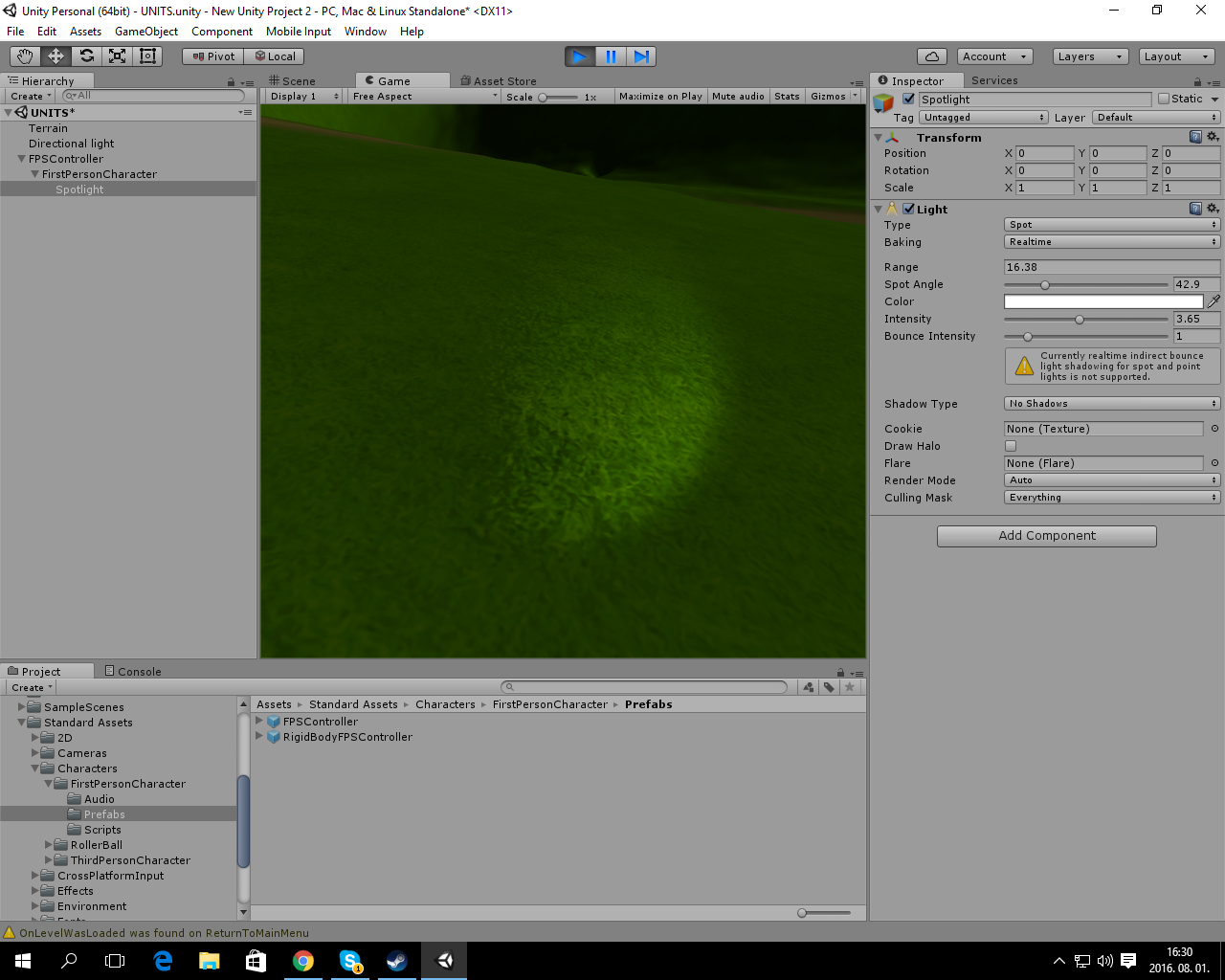Open Windows Start menu
The image size is (1225, 980).
pyautogui.click(x=23, y=961)
